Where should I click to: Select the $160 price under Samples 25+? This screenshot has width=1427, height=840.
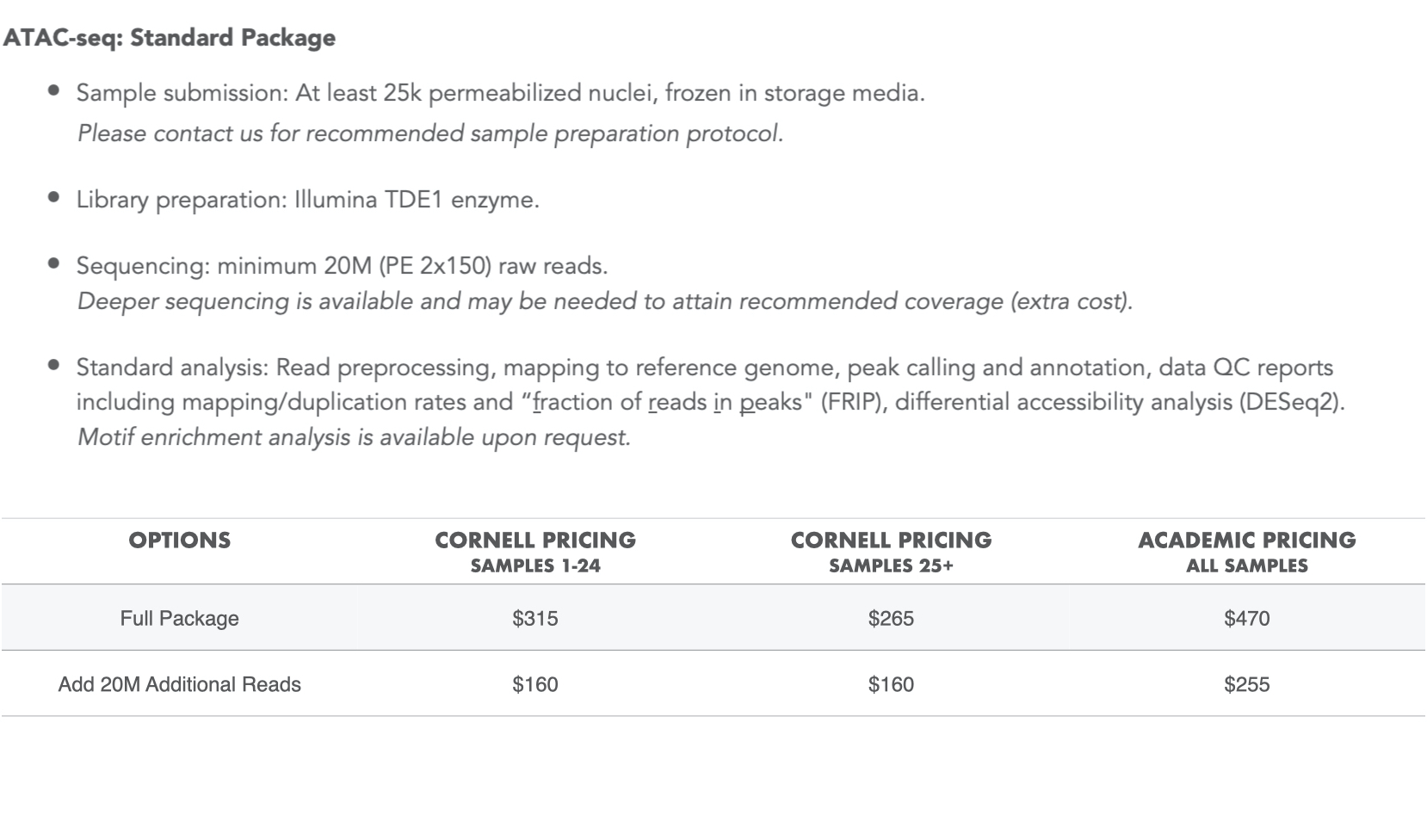click(891, 684)
